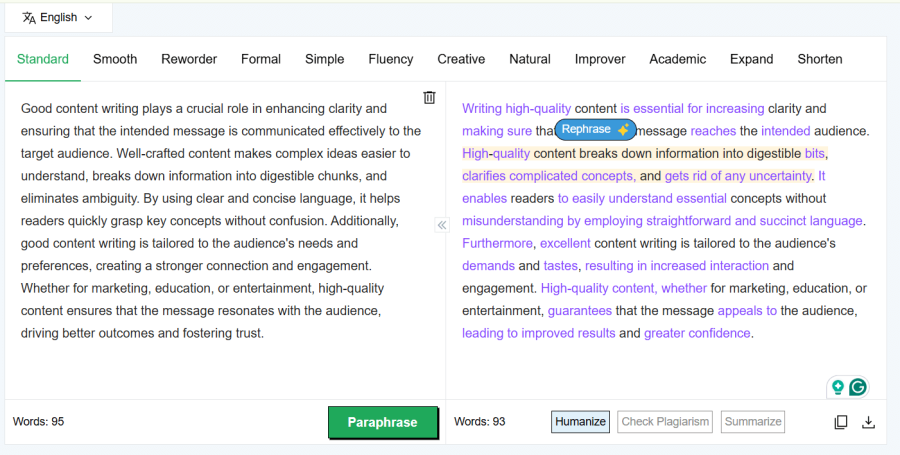Click the Summarize button

753,422
